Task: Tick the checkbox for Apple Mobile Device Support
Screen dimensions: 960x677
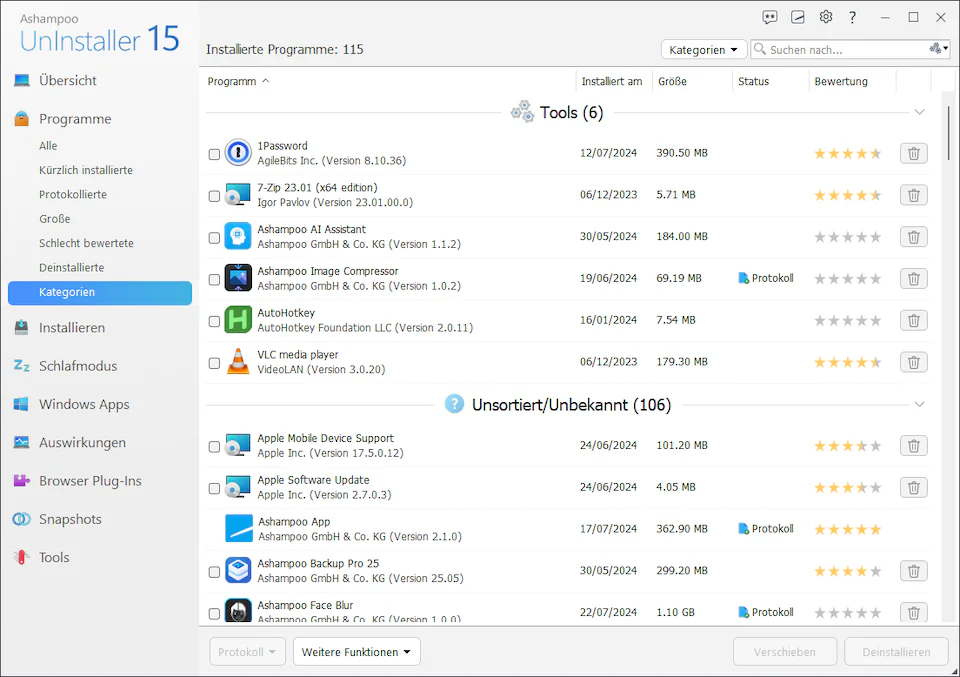Action: [x=214, y=447]
